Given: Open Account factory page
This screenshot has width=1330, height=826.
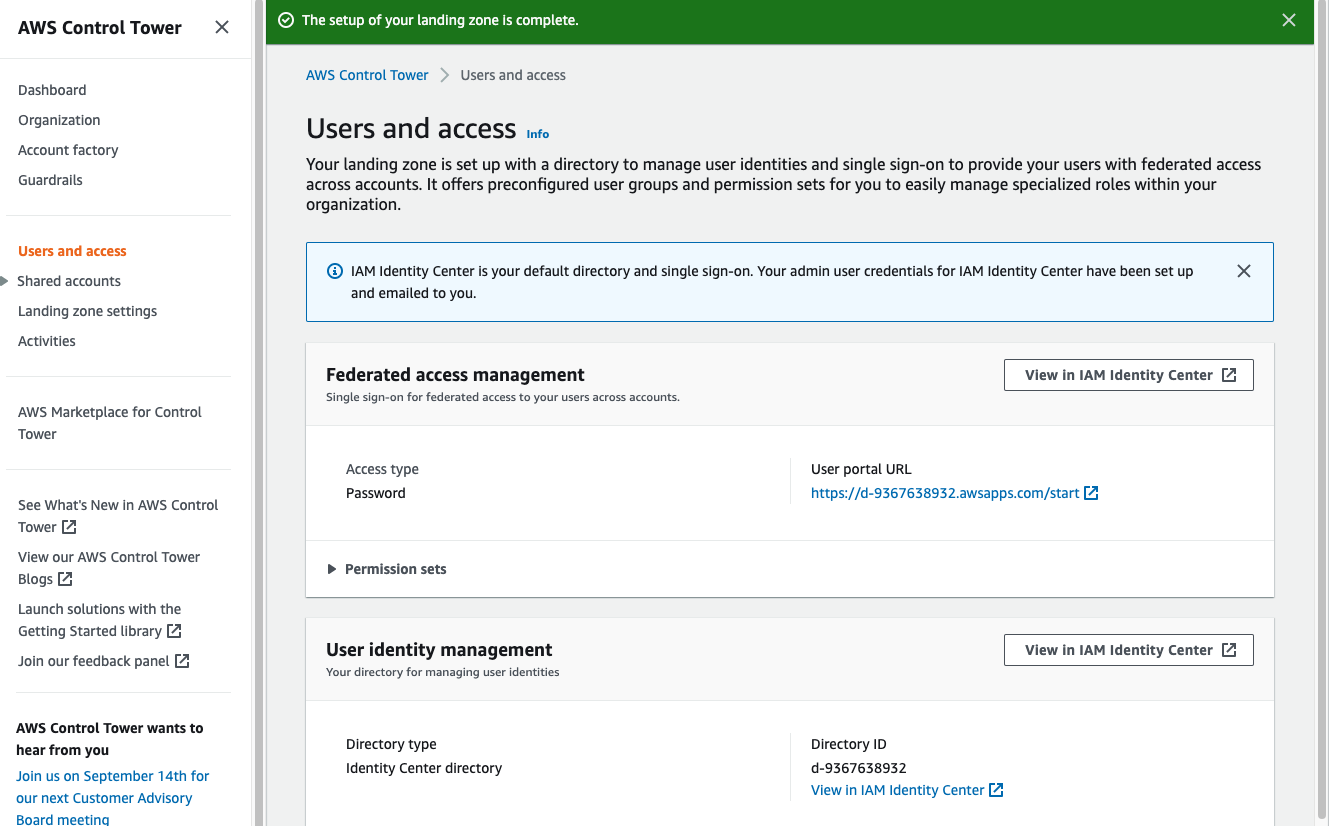Looking at the screenshot, I should coord(68,150).
